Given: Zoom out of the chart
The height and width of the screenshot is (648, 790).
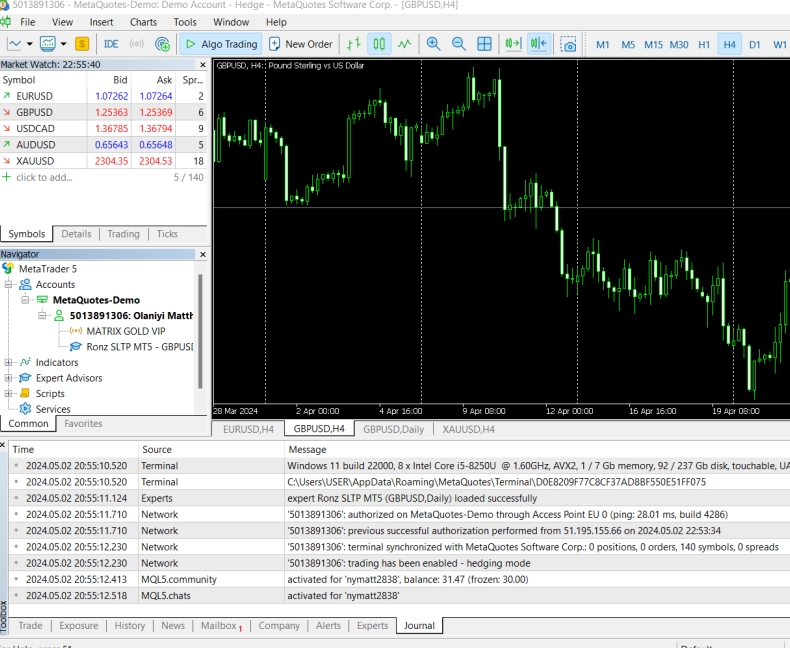Looking at the screenshot, I should tap(459, 44).
